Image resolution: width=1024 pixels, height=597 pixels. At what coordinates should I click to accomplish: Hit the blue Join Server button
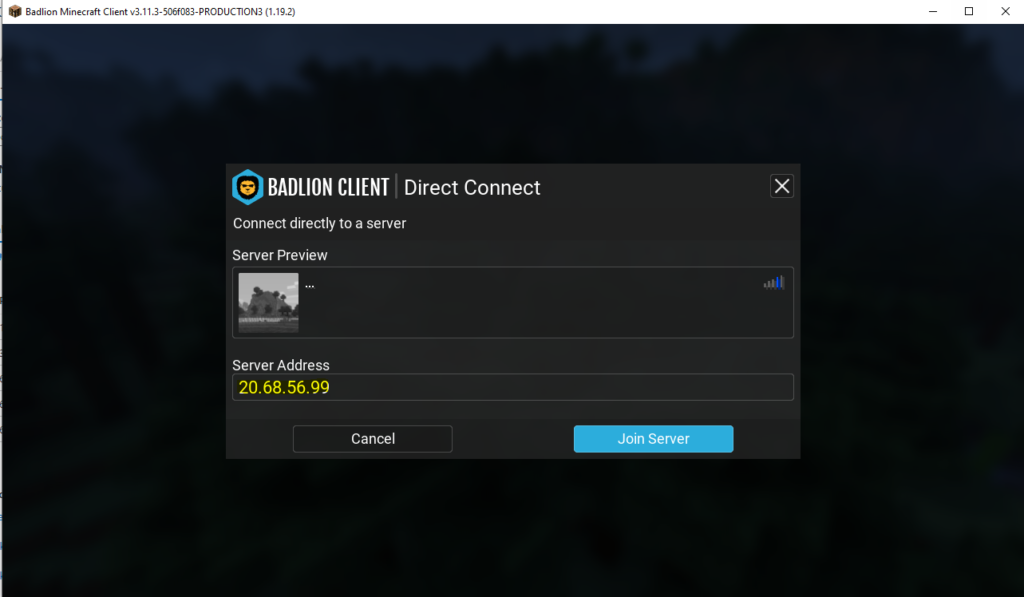coord(653,439)
